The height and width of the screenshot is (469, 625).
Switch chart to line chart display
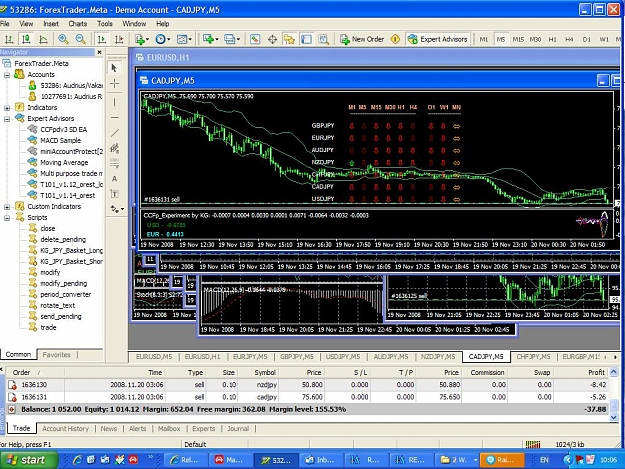click(43, 39)
